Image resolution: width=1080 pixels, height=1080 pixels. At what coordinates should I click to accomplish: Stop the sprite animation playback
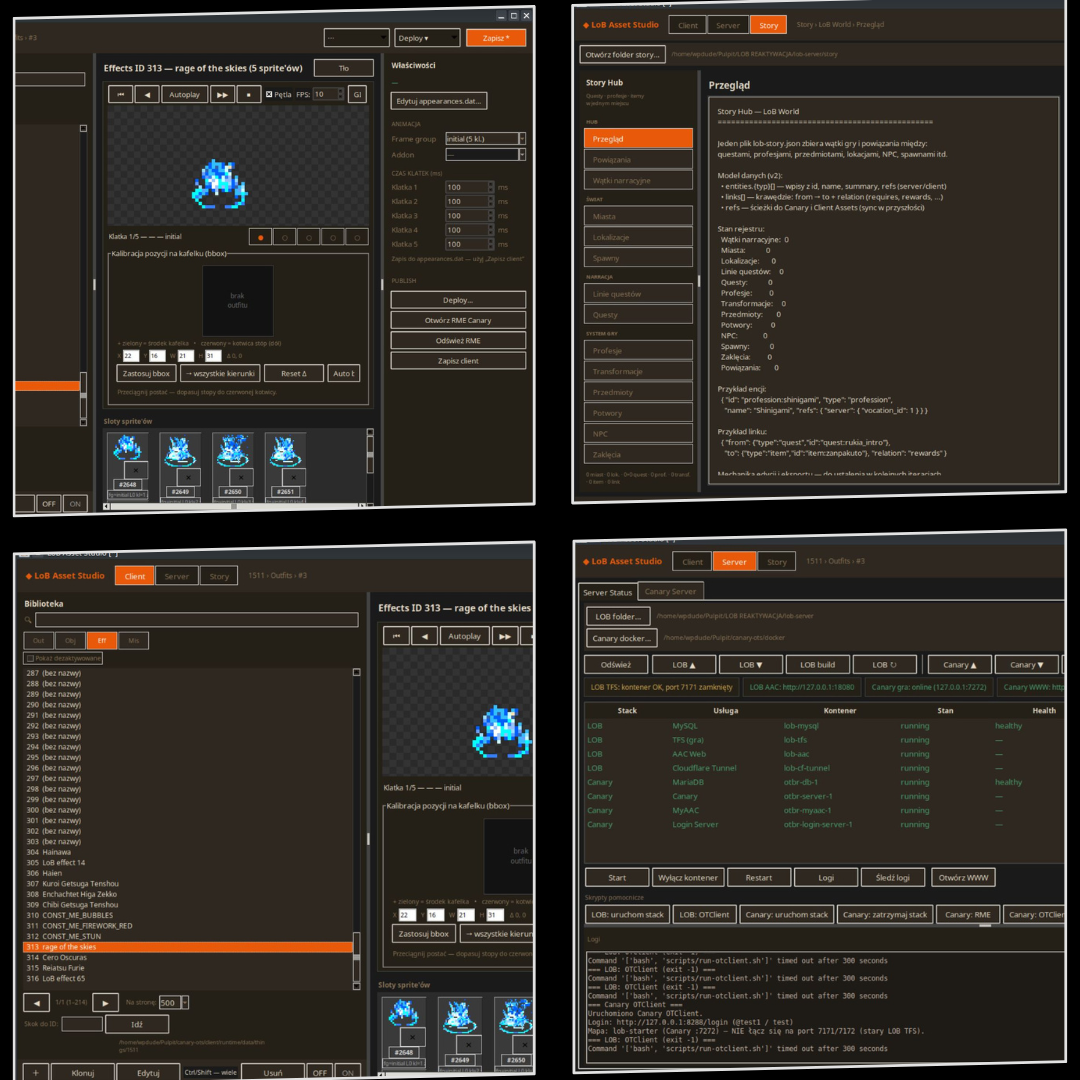tap(249, 94)
